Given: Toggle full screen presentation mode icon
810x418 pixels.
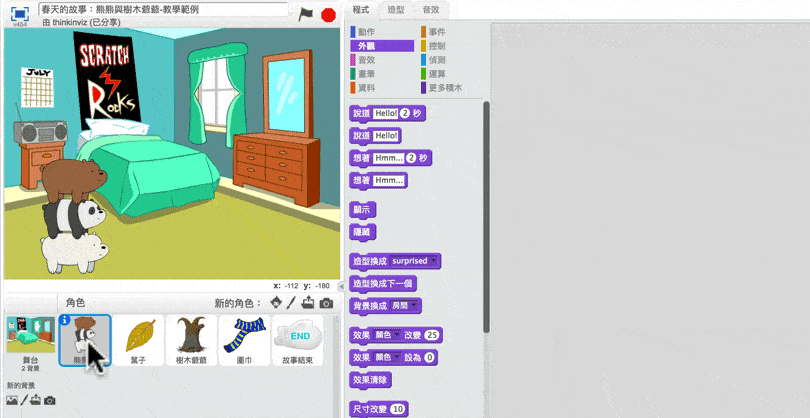Looking at the screenshot, I should 20,14.
